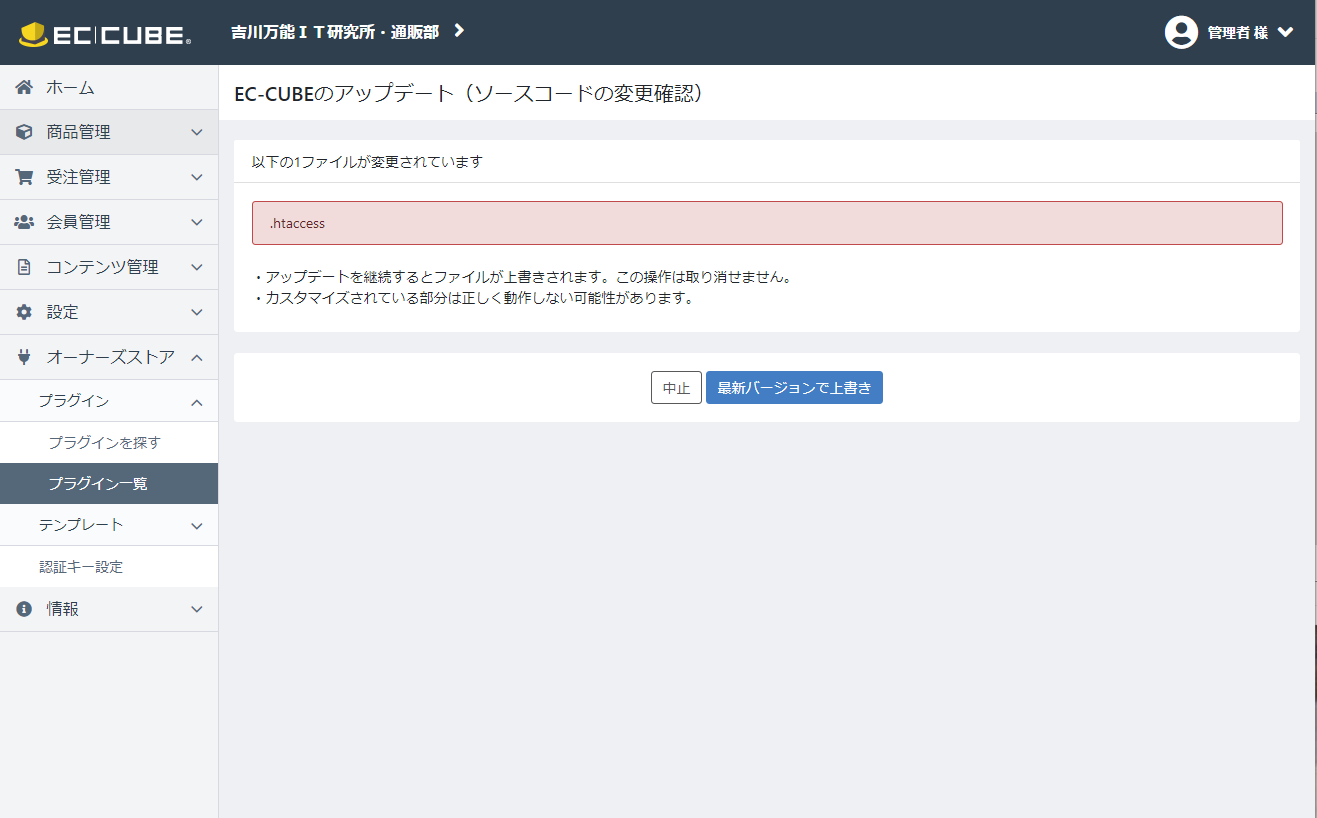
Task: Select プラグイン一覧 menu item
Action: tap(98, 484)
